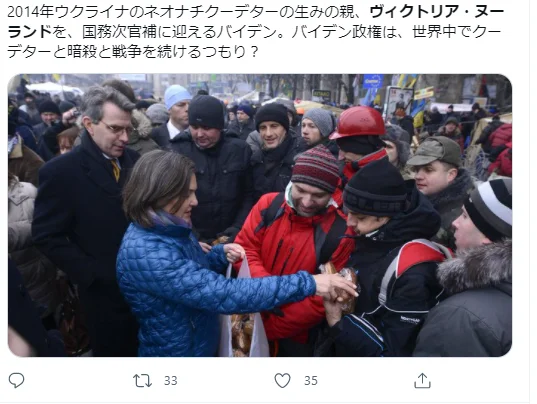Click the reply speech bubble icon
Screen dimensions: 537x404
(16, 380)
